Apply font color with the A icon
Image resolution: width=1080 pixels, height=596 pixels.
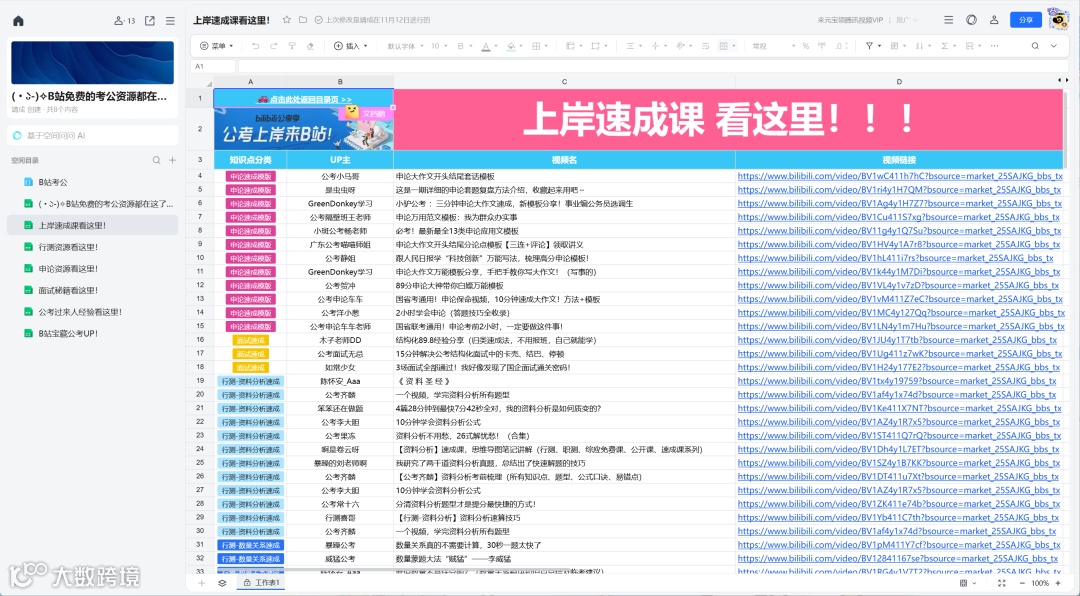(486, 46)
